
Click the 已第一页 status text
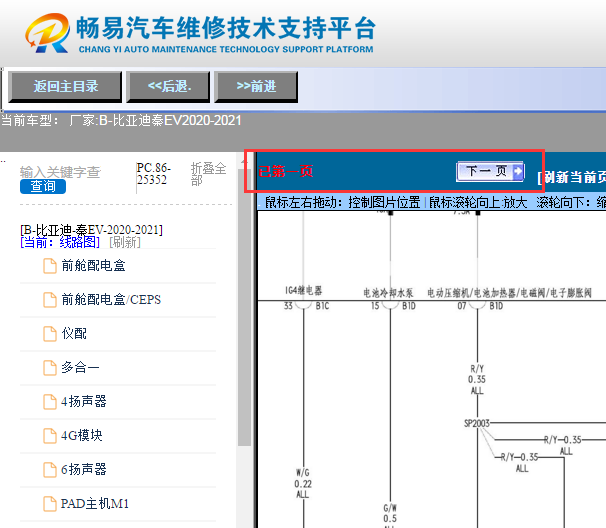pos(285,171)
